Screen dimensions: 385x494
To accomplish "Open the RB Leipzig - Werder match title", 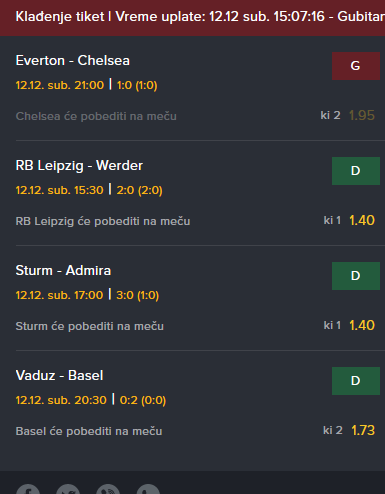I will click(x=79, y=166).
